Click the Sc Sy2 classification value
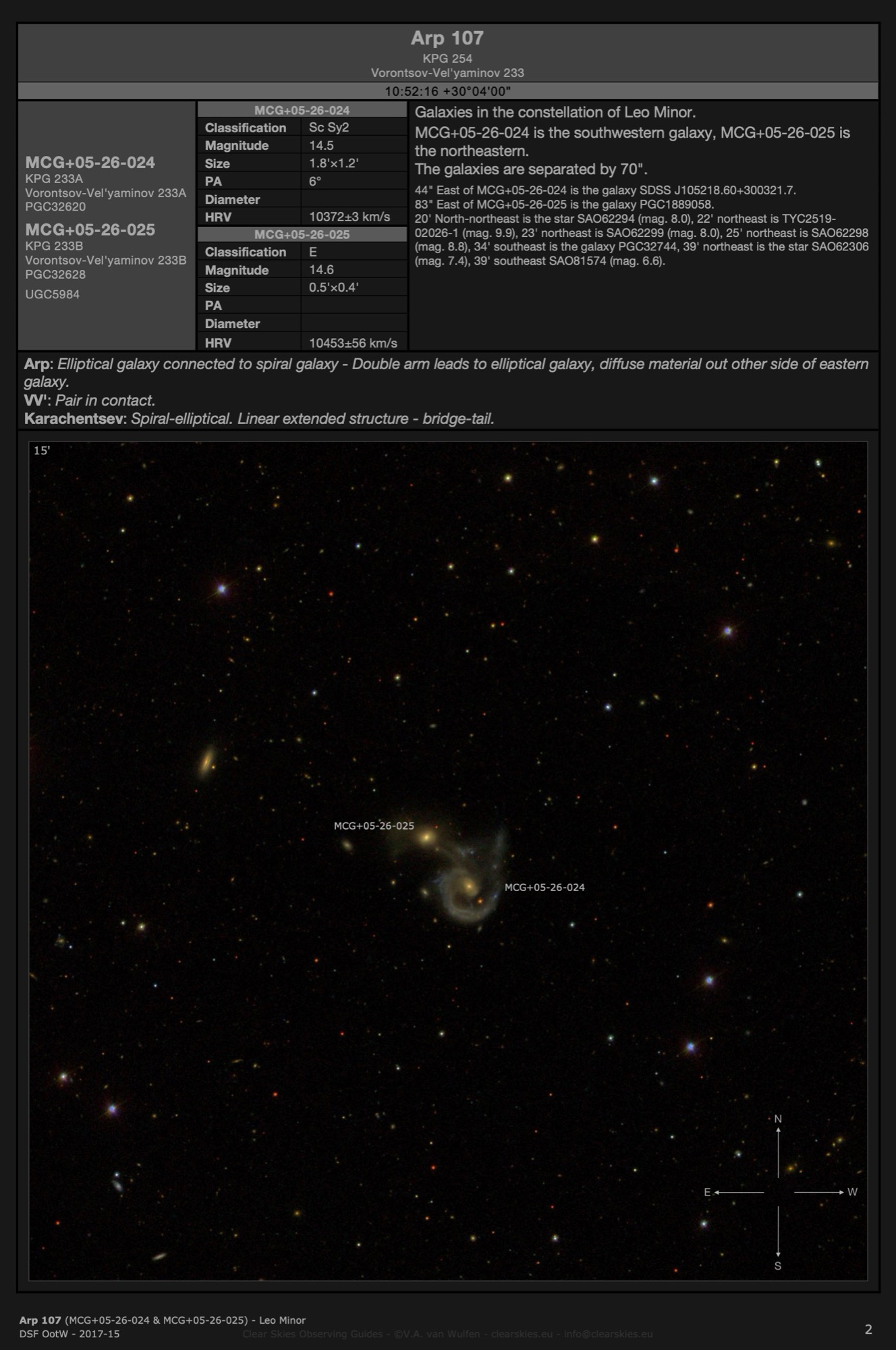 (329, 128)
